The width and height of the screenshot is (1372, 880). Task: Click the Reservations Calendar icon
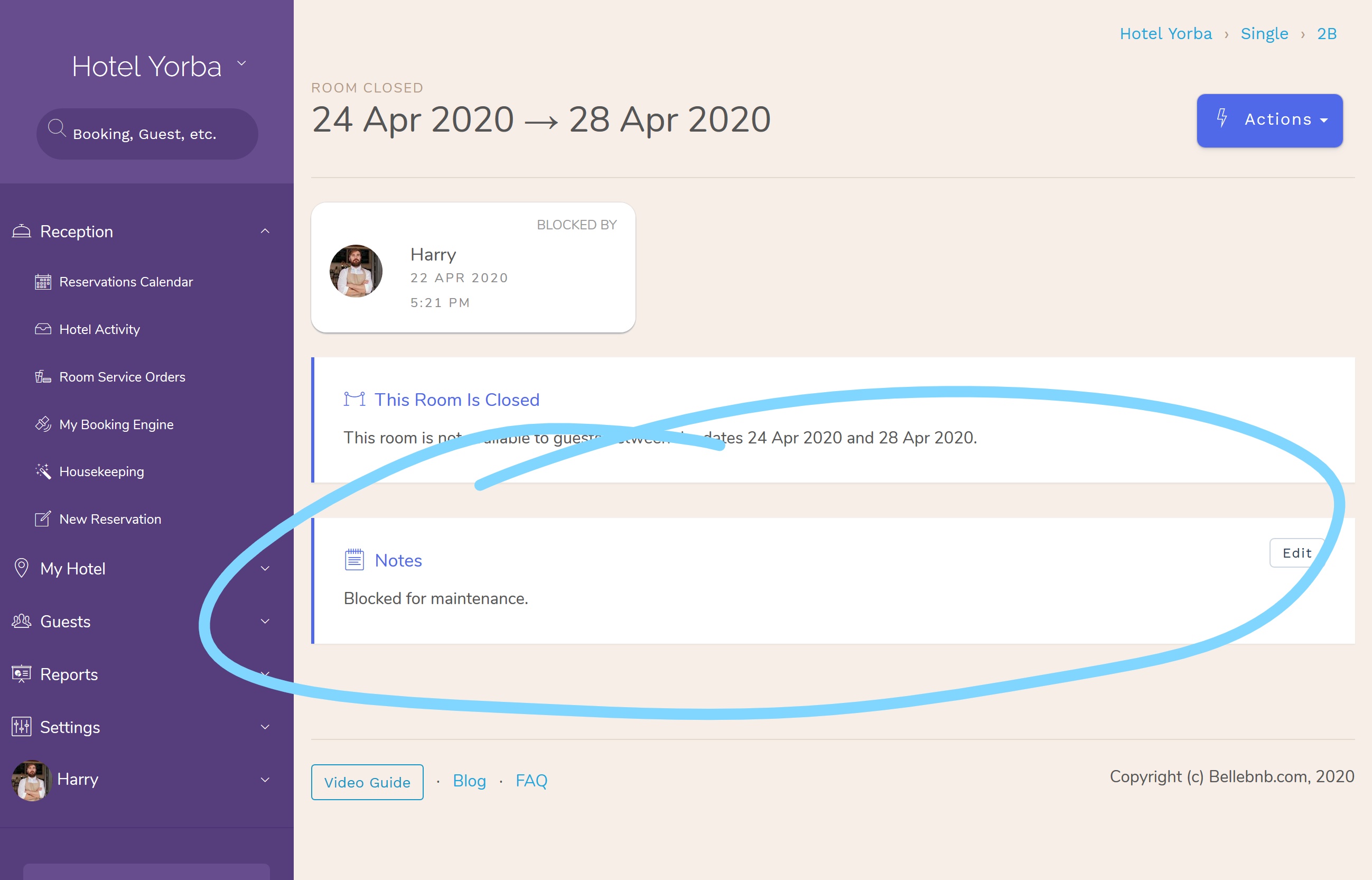[x=41, y=281]
